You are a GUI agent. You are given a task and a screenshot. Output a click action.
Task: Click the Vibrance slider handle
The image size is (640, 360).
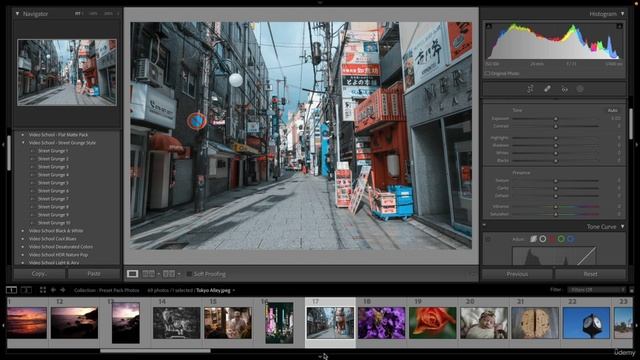pos(556,207)
